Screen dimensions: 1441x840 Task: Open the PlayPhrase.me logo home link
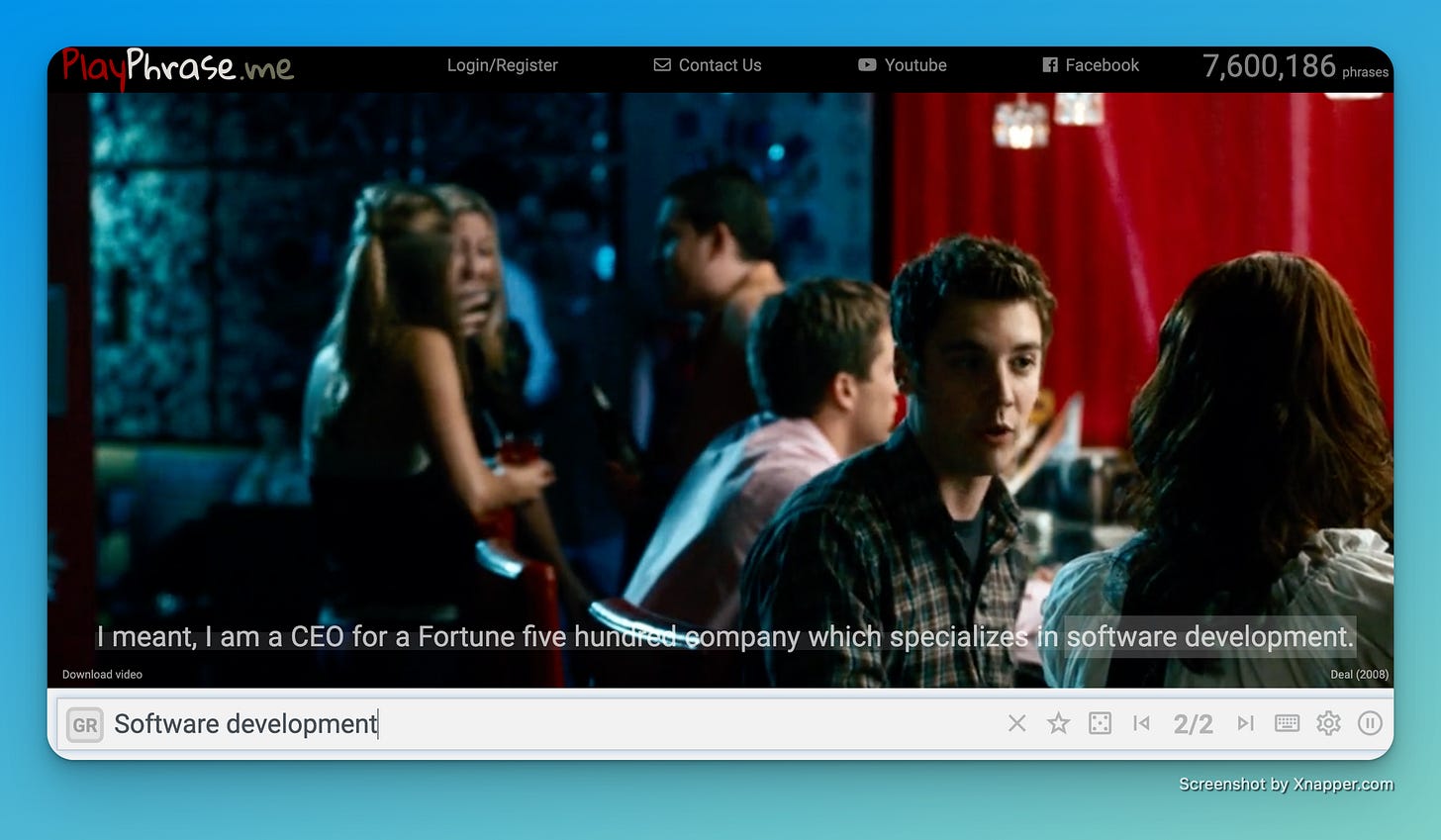178,66
